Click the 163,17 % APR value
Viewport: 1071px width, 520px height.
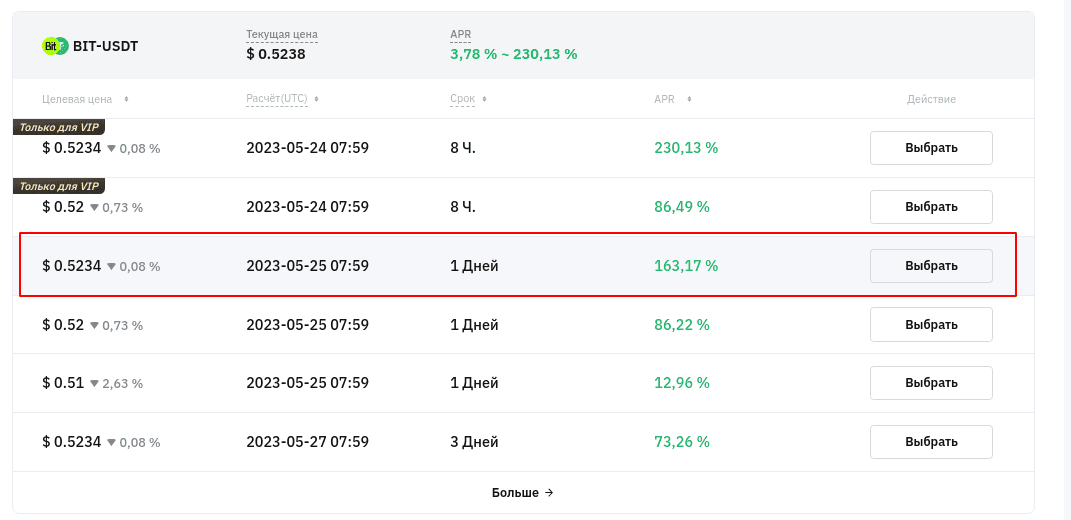(x=686, y=266)
